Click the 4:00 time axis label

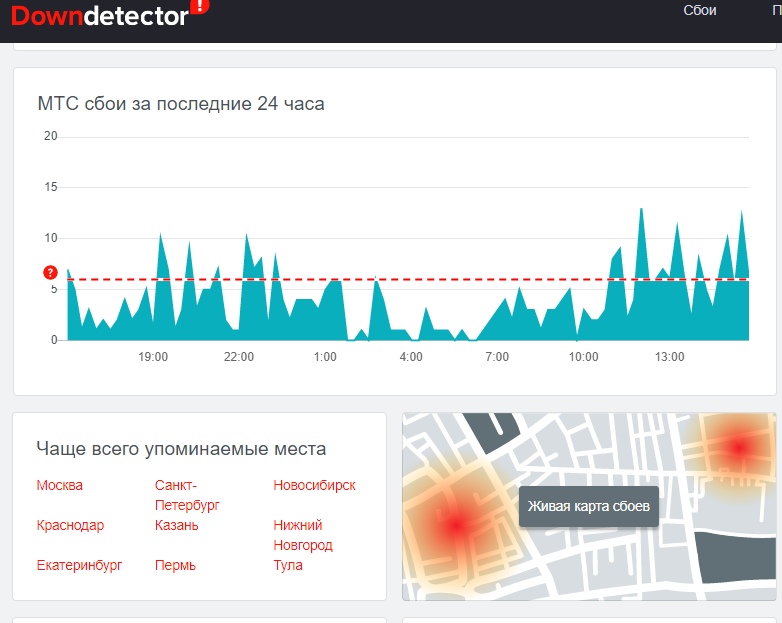pyautogui.click(x=411, y=357)
